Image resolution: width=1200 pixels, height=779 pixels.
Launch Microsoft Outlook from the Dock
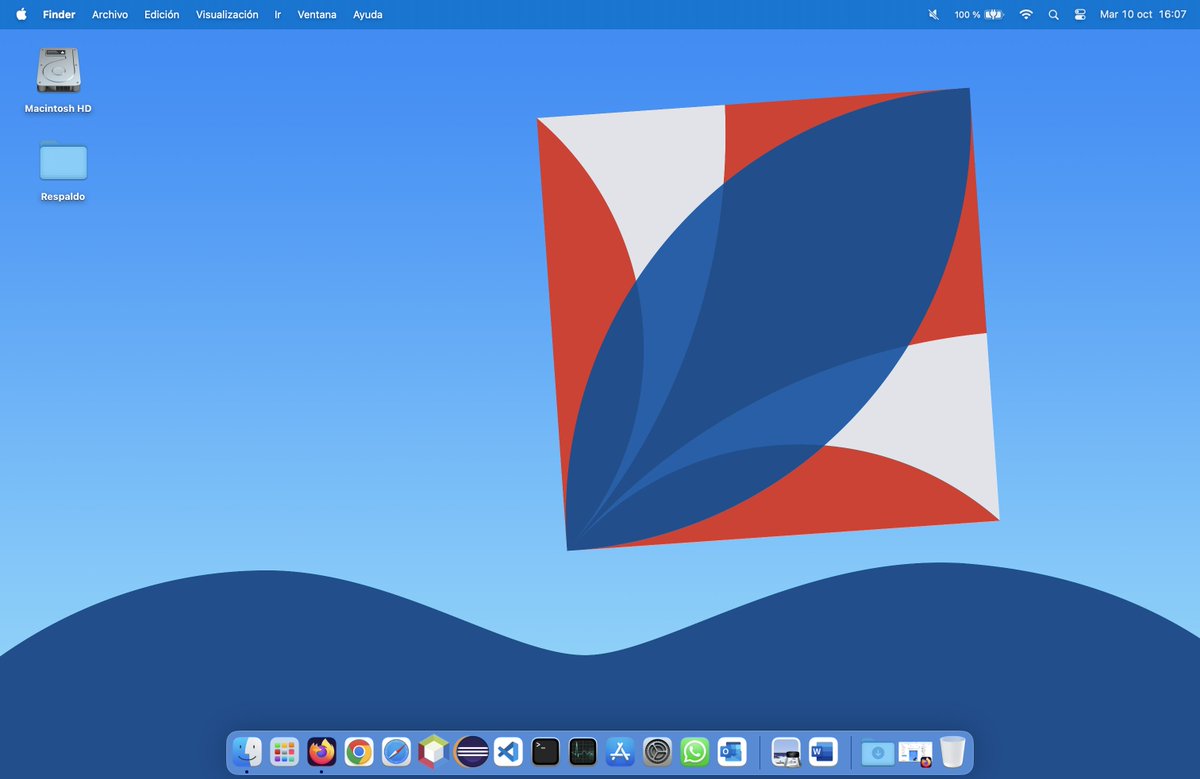[x=732, y=751]
